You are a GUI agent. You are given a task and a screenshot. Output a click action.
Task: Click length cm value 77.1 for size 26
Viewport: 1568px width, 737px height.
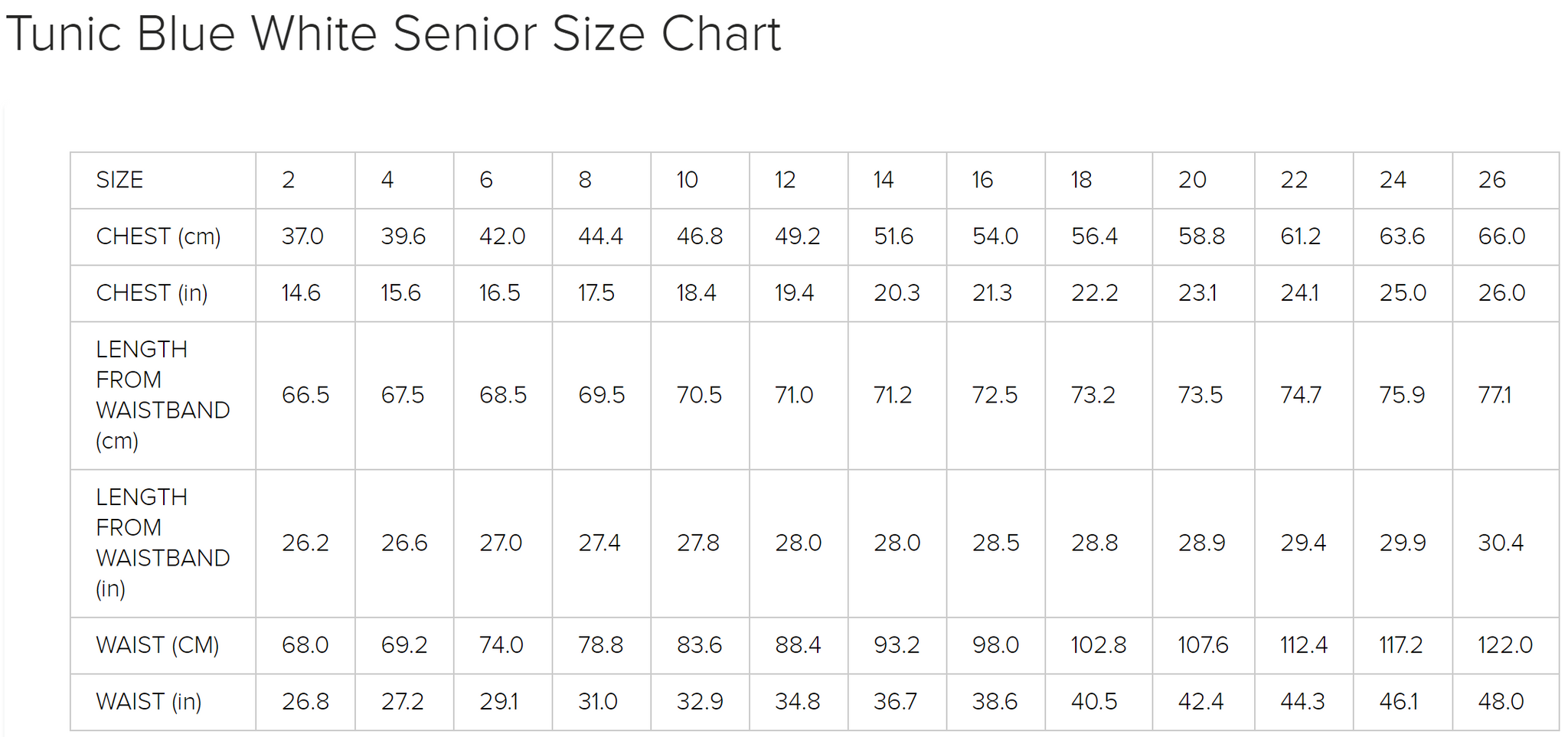point(1494,395)
